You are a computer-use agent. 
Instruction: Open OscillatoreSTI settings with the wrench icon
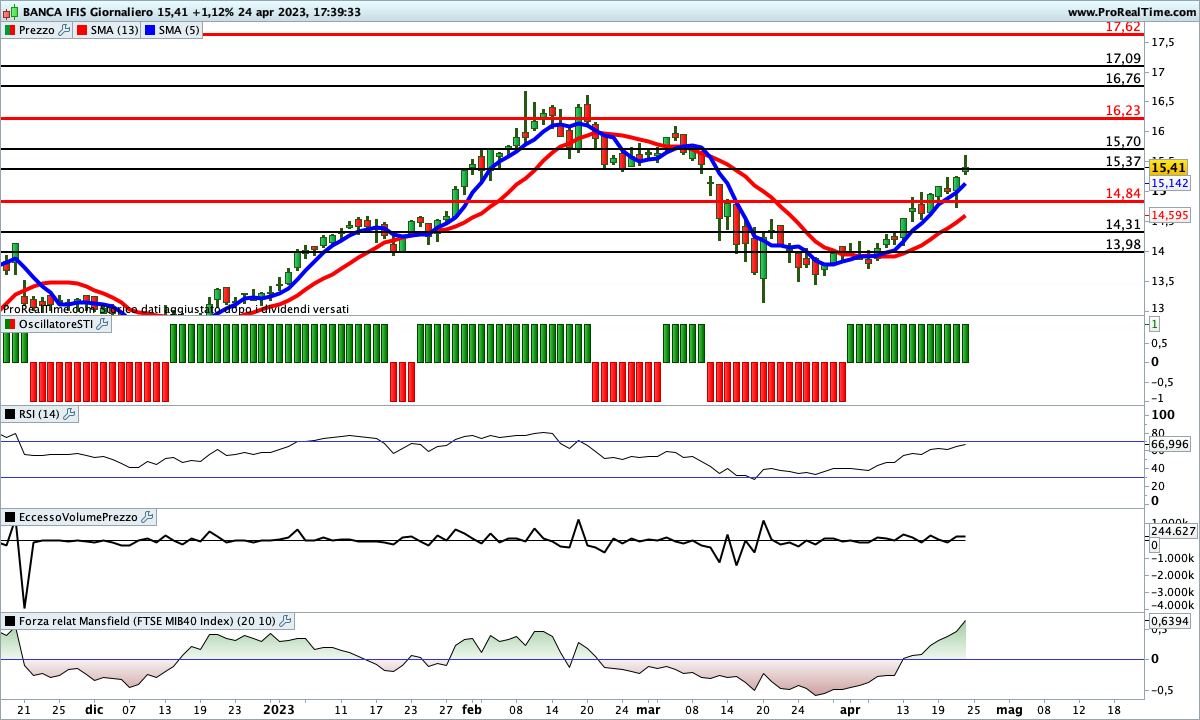click(102, 324)
